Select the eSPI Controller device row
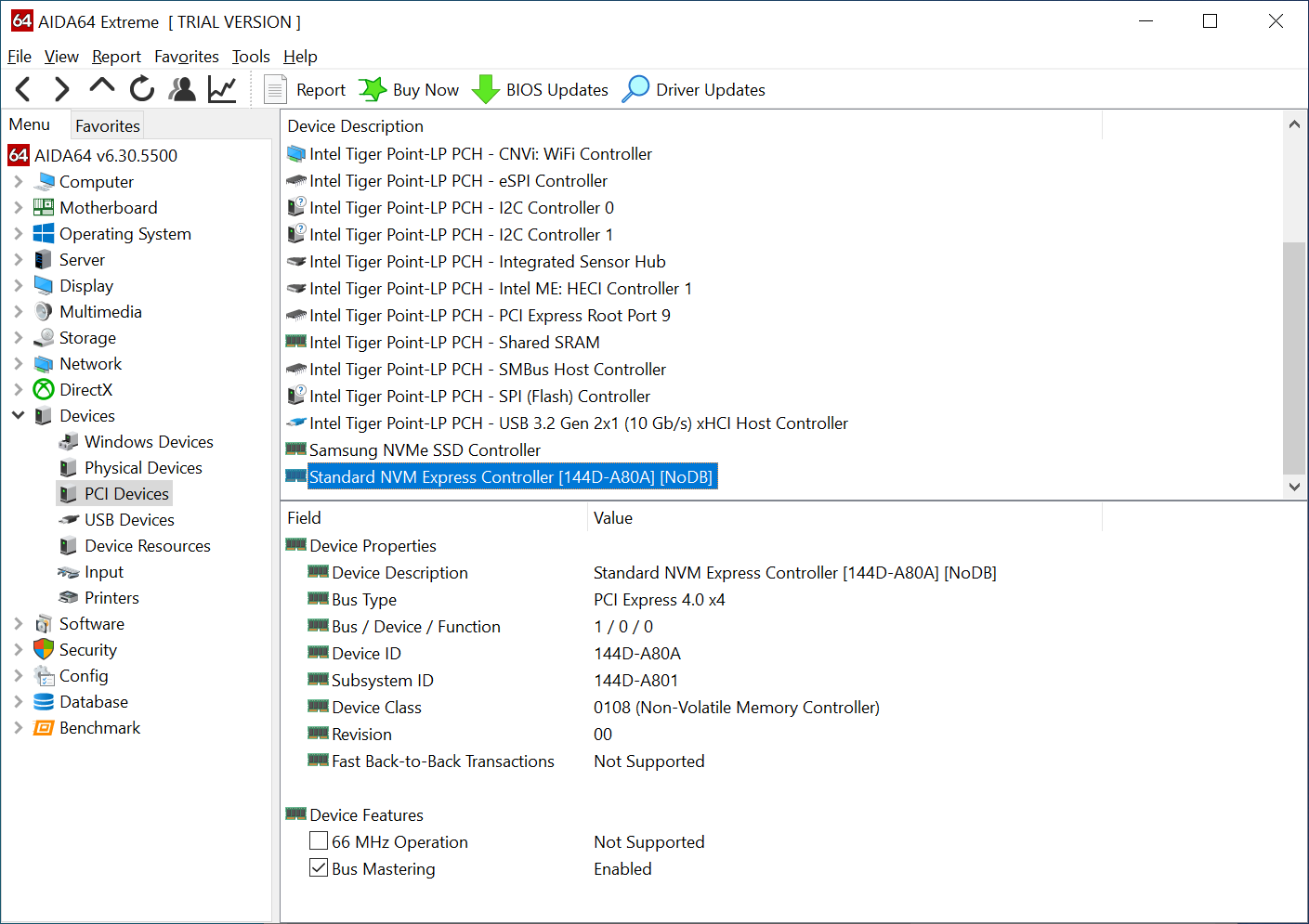Viewport: 1309px width, 924px height. pos(458,181)
